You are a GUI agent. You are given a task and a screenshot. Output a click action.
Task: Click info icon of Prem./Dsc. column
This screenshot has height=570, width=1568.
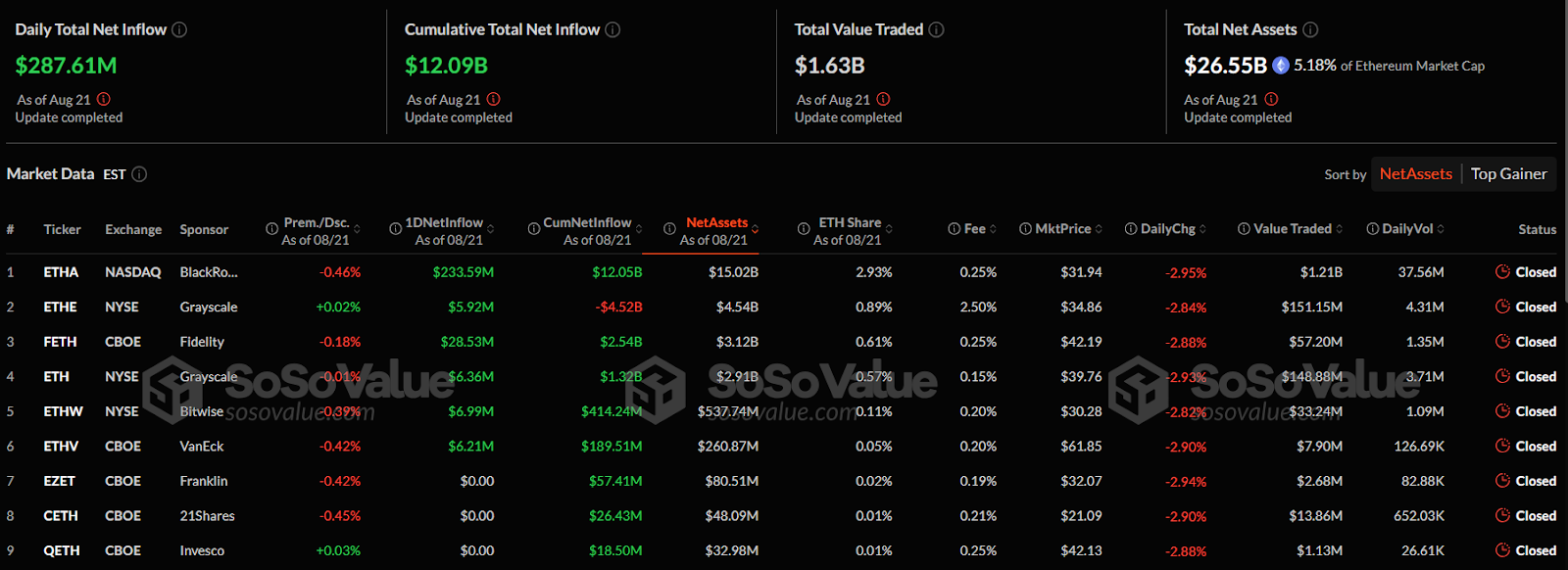pyautogui.click(x=271, y=228)
